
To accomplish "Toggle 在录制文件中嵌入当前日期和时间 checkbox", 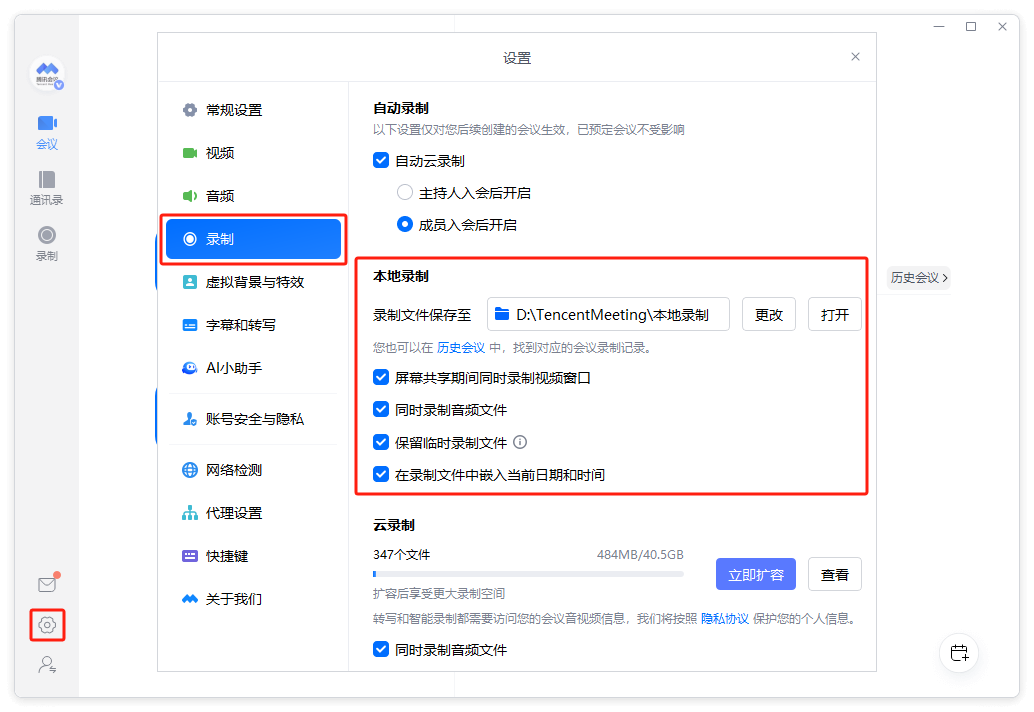I will (x=380, y=474).
